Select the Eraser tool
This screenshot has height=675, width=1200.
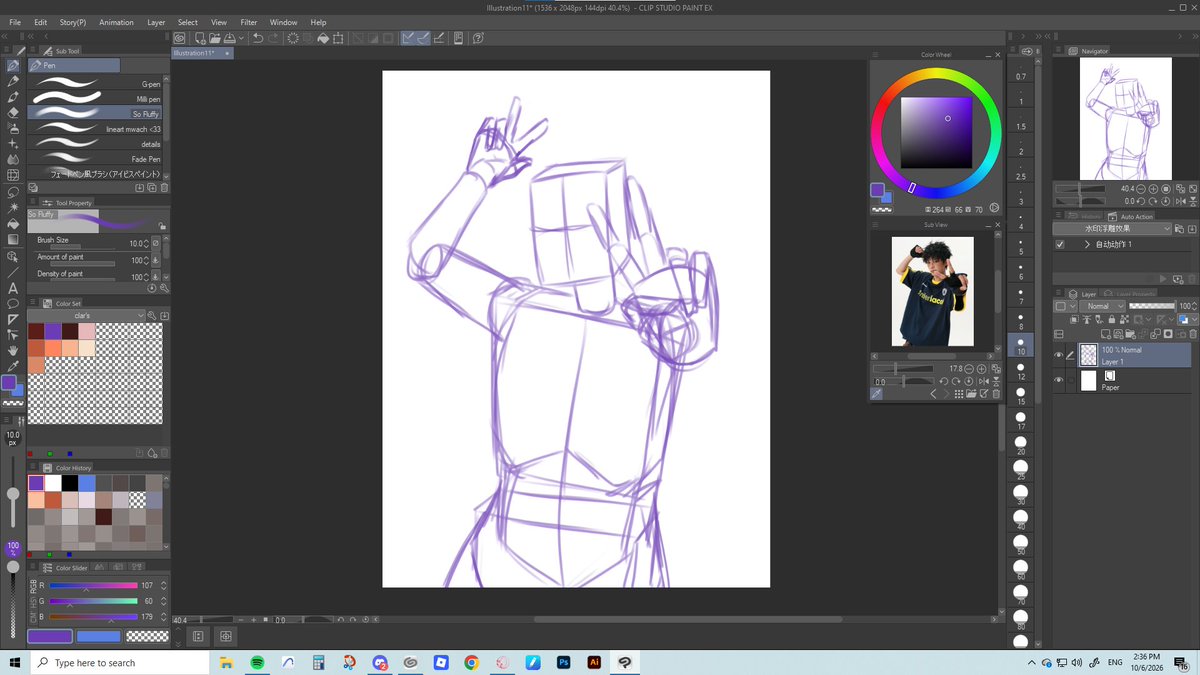pyautogui.click(x=13, y=113)
